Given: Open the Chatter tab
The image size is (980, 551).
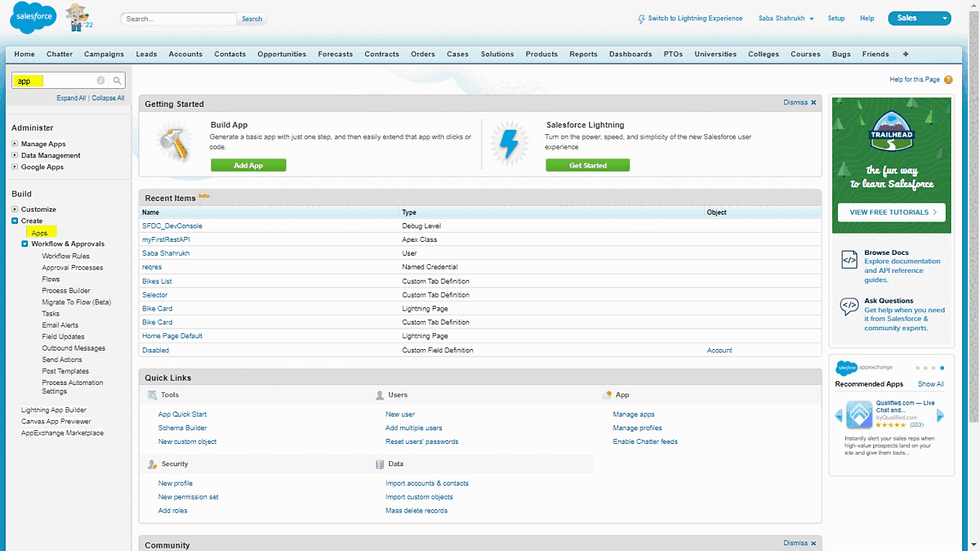Looking at the screenshot, I should 59,54.
